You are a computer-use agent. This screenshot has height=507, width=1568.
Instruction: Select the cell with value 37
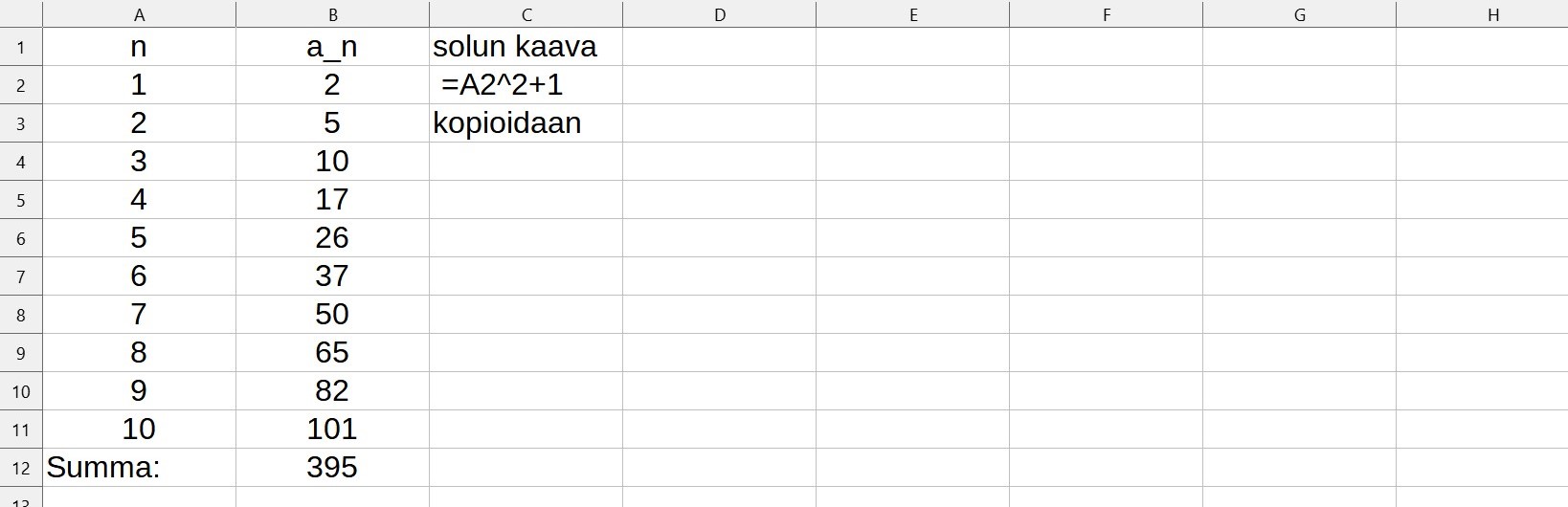(x=332, y=276)
